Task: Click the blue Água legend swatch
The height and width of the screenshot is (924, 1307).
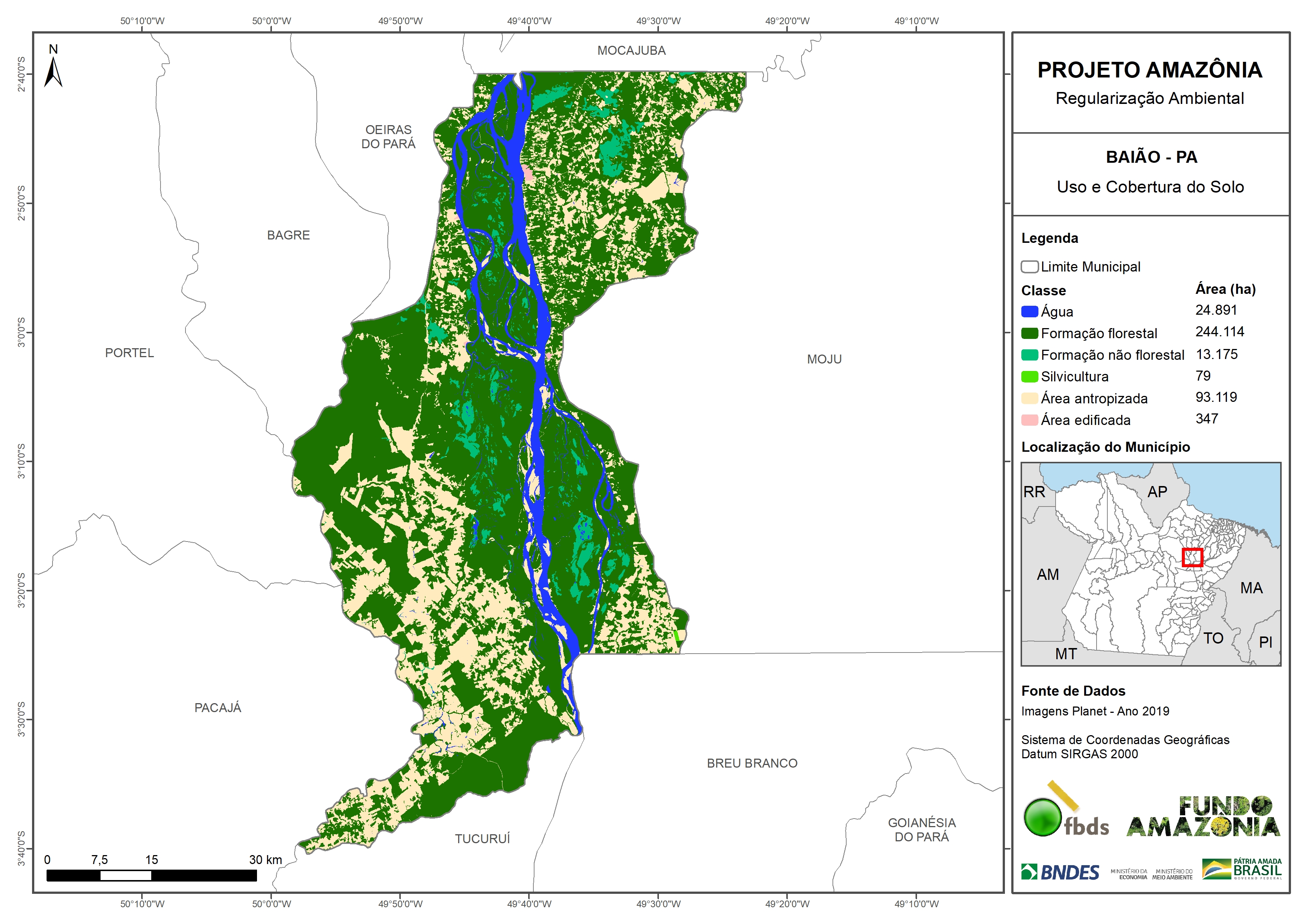Action: point(1029,311)
